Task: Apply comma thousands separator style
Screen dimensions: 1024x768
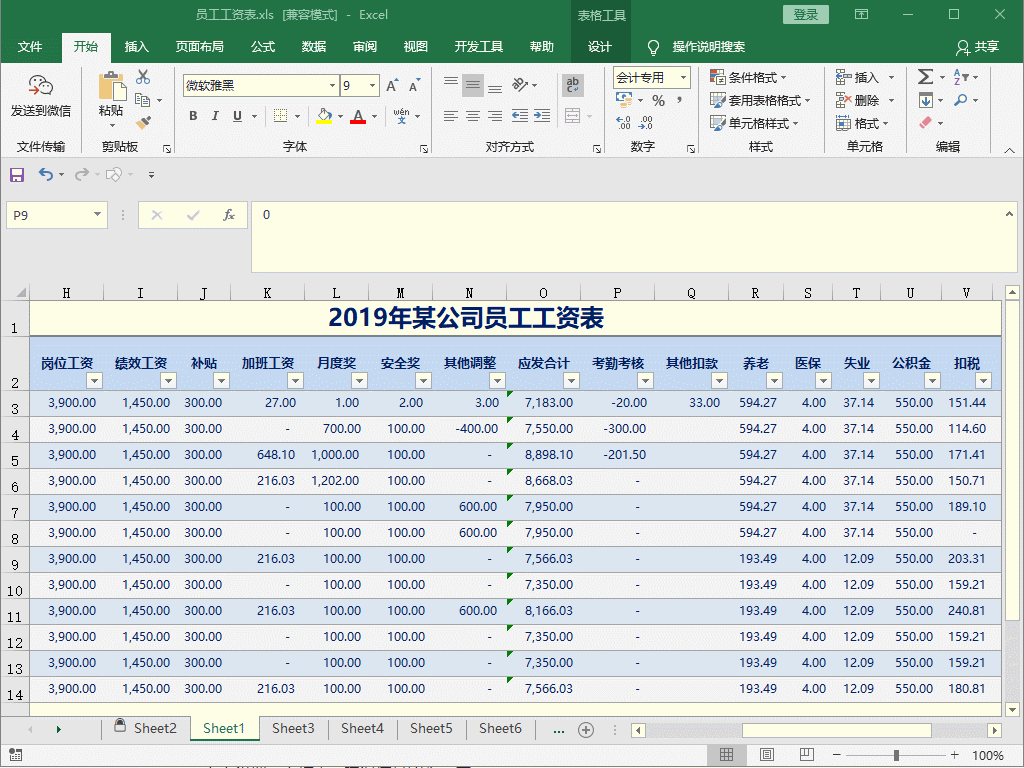Action: [x=680, y=100]
